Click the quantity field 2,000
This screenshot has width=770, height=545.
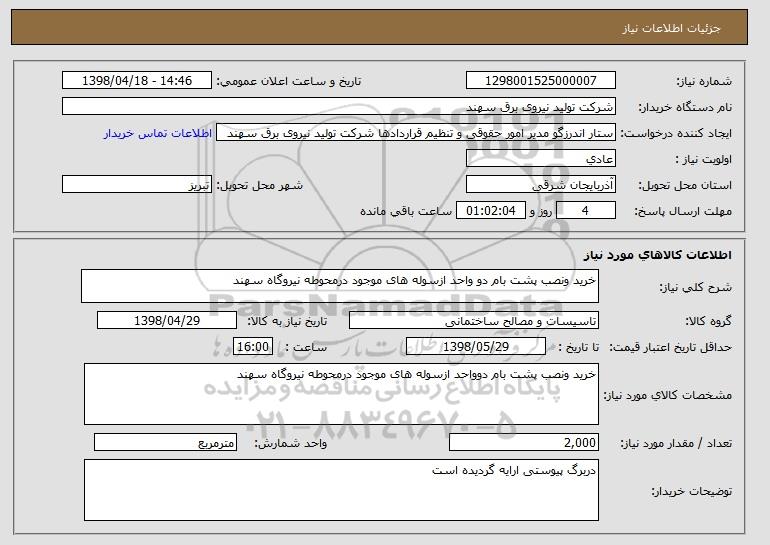coord(524,442)
